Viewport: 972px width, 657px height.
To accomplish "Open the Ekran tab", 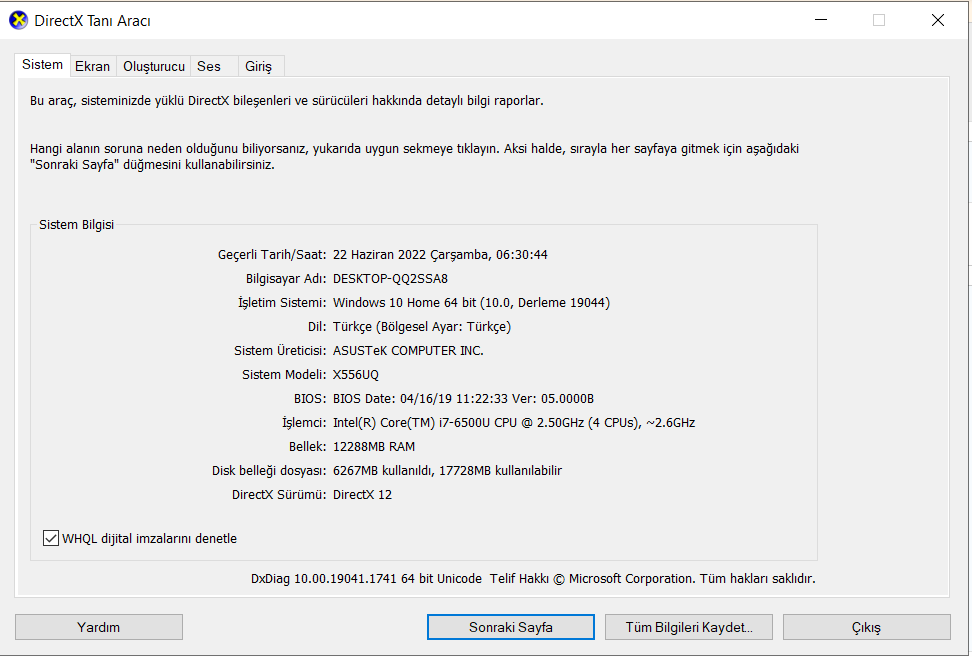I will (92, 66).
